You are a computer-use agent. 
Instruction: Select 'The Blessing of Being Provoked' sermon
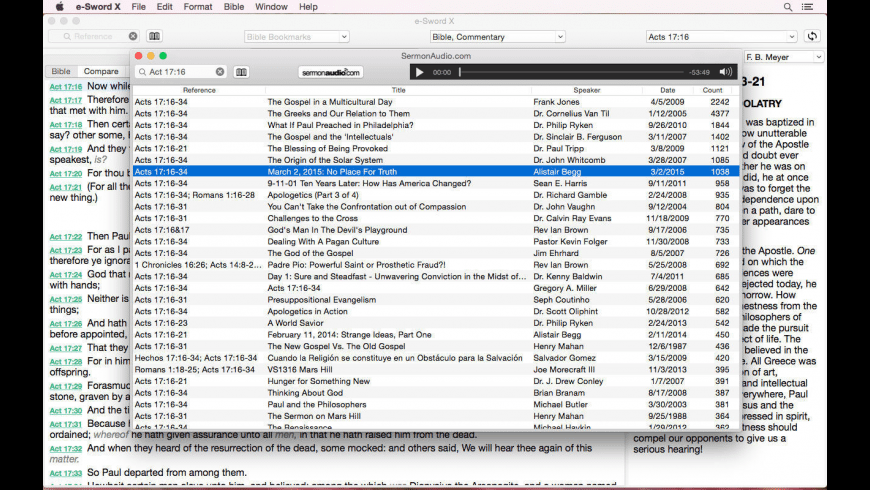pyautogui.click(x=436, y=149)
